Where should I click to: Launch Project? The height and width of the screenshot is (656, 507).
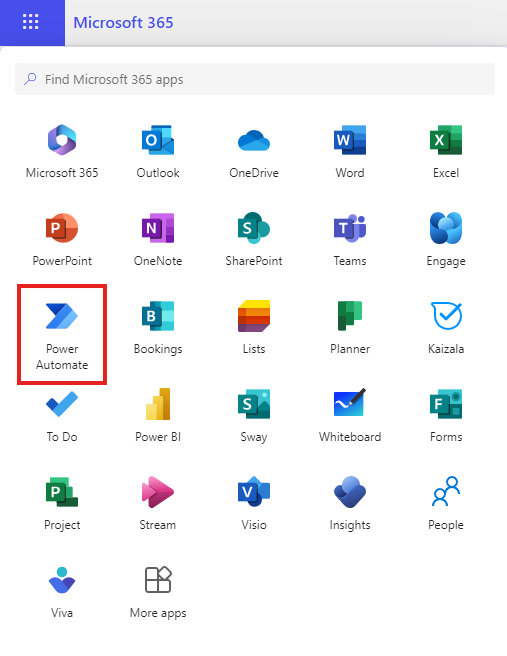tap(62, 504)
